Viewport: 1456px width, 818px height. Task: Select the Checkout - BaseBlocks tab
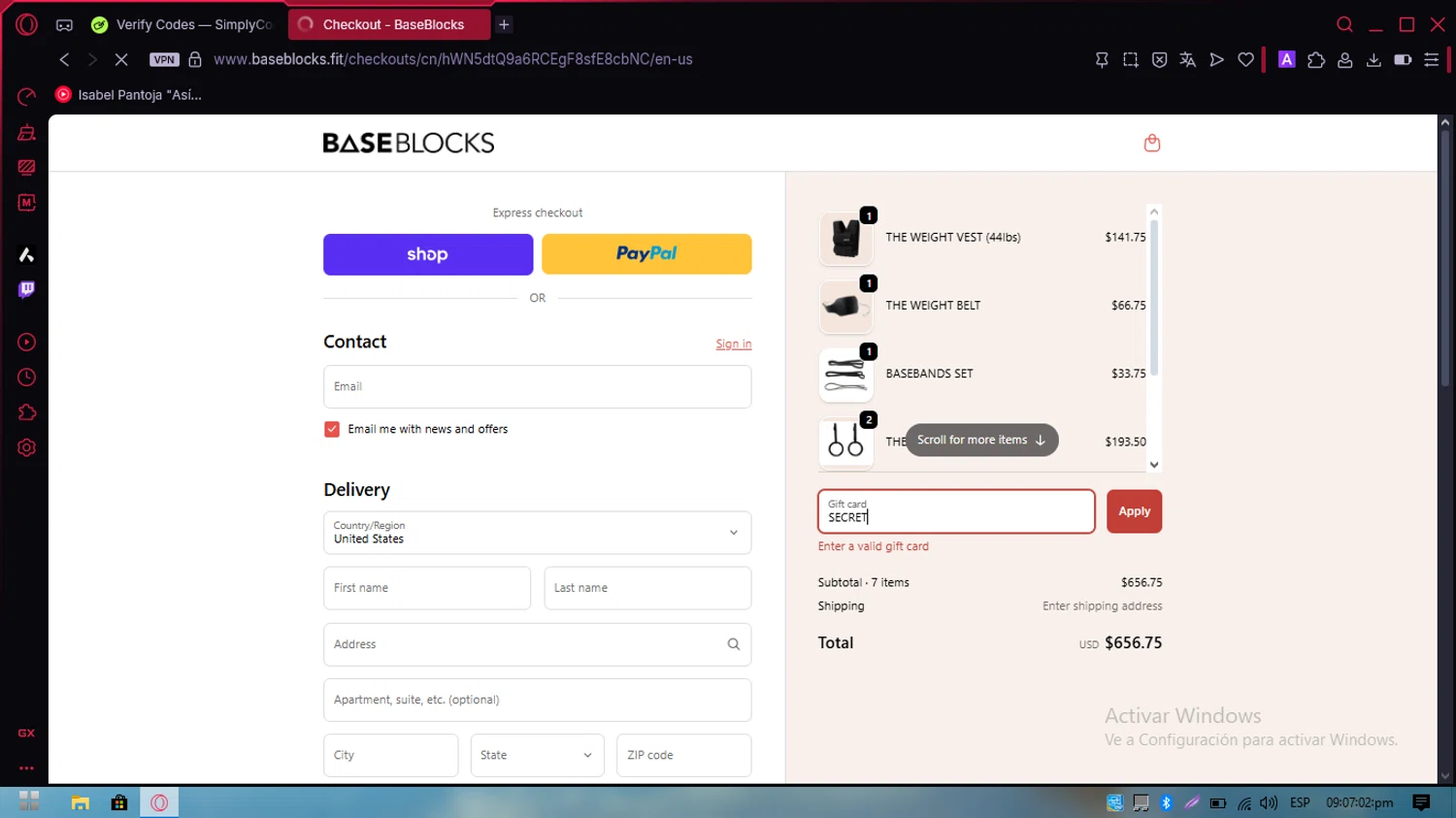click(388, 24)
